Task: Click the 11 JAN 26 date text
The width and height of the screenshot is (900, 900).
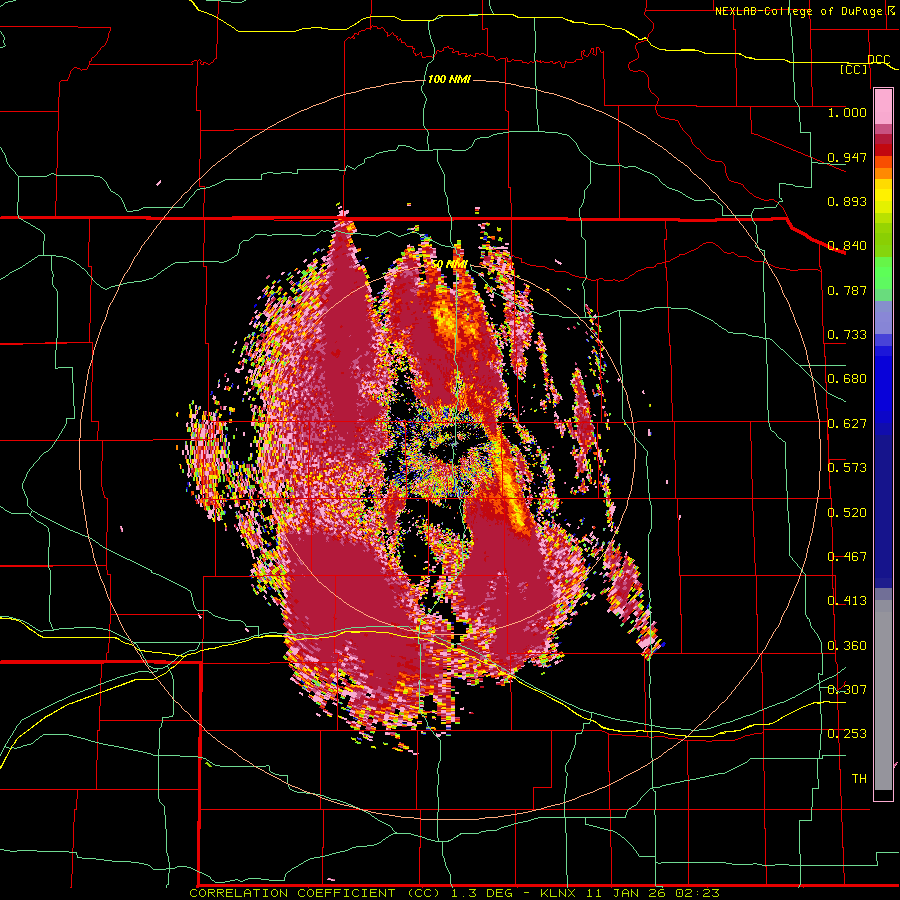Action: tap(627, 893)
